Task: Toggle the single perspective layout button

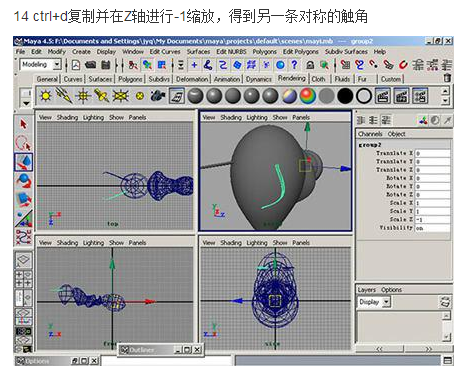Action: point(23,260)
